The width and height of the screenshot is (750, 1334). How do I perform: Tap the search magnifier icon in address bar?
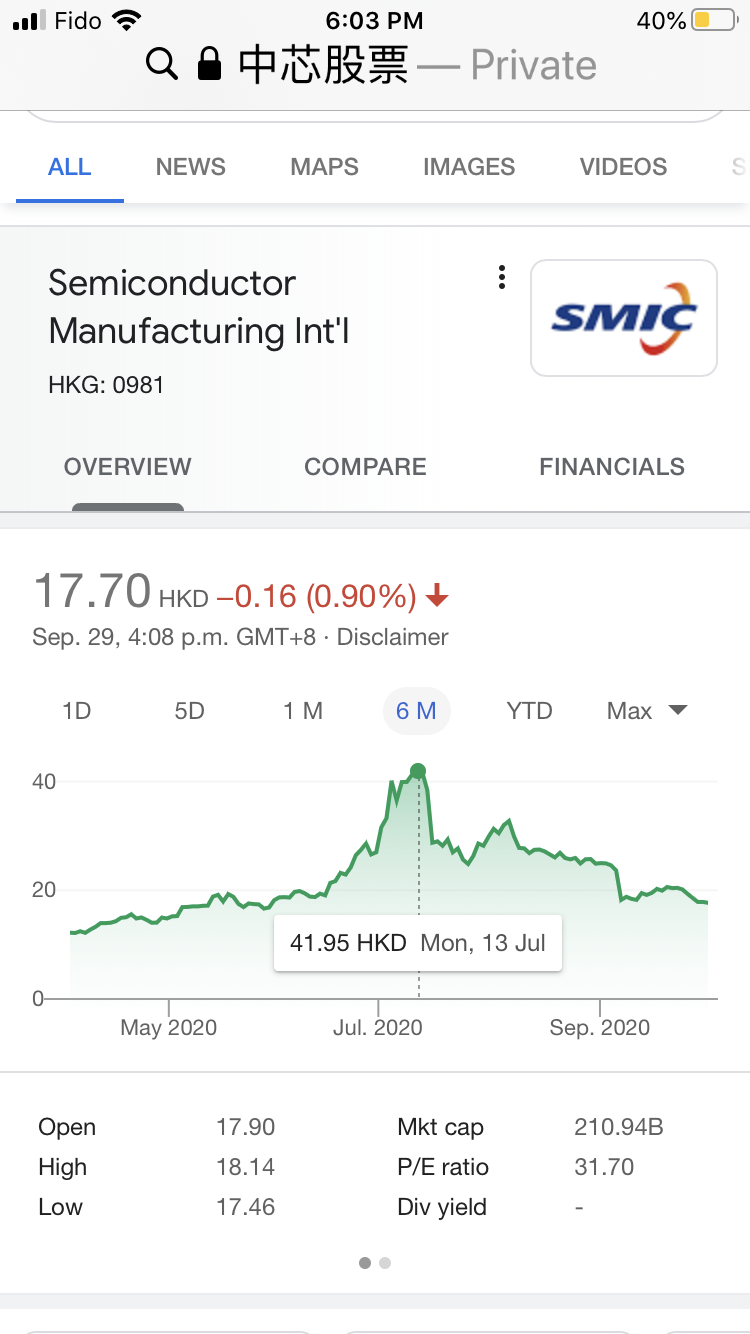tap(161, 65)
